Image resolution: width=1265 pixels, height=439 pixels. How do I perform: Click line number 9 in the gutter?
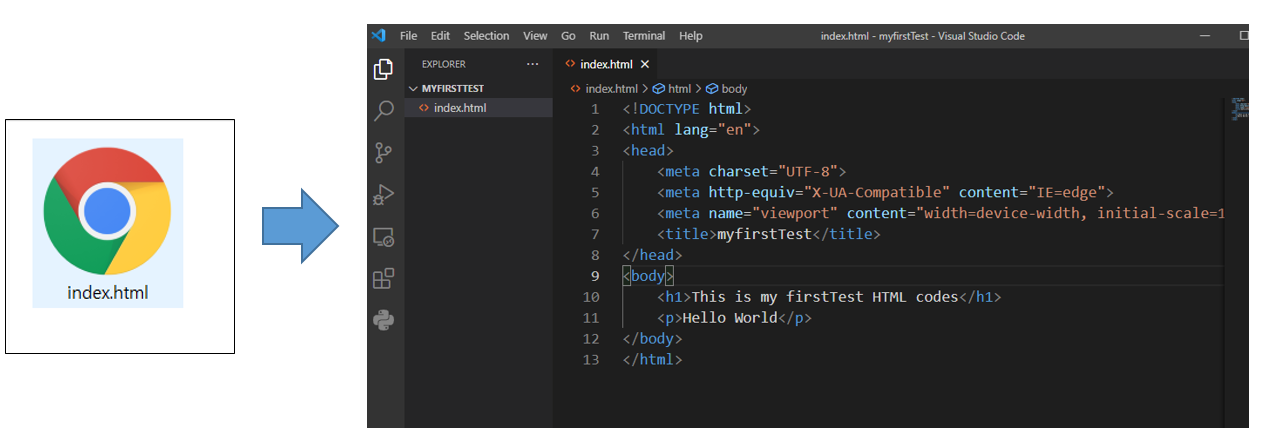click(595, 276)
